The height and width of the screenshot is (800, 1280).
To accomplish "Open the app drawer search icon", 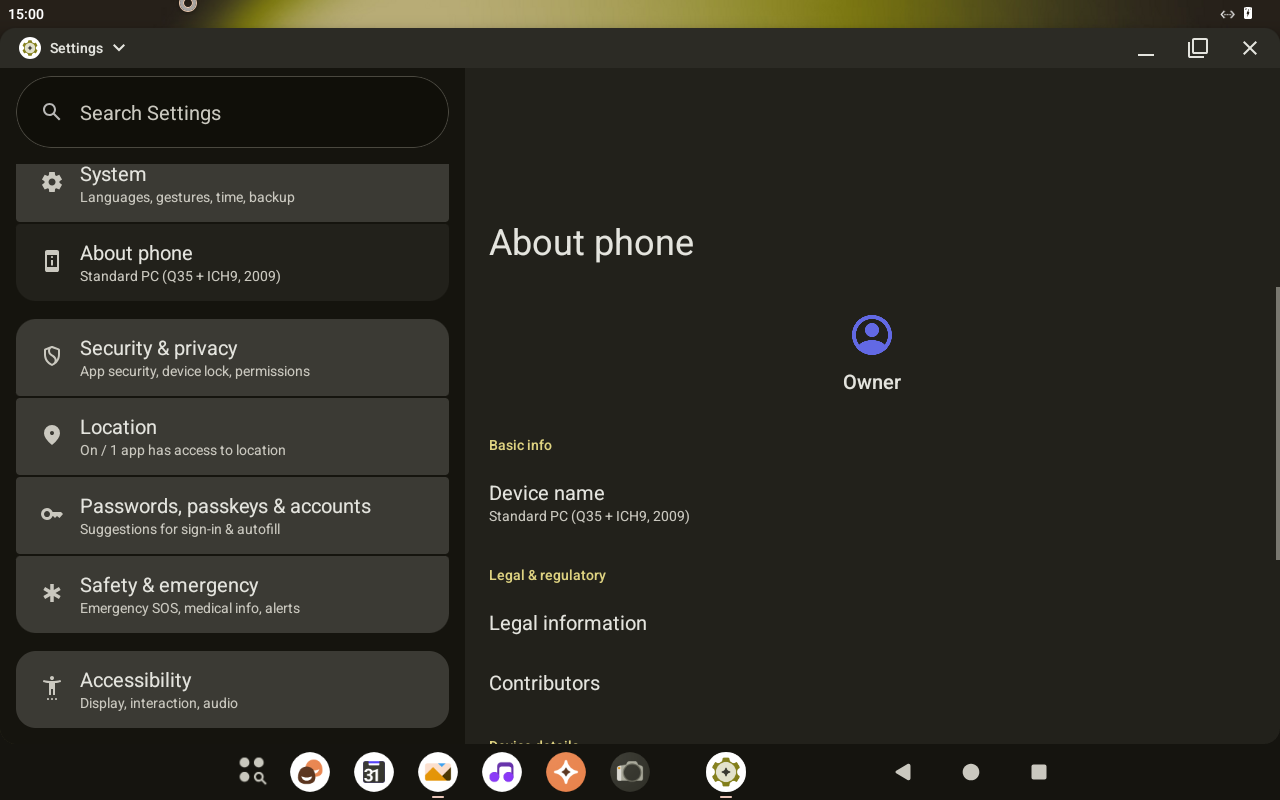I will [252, 771].
